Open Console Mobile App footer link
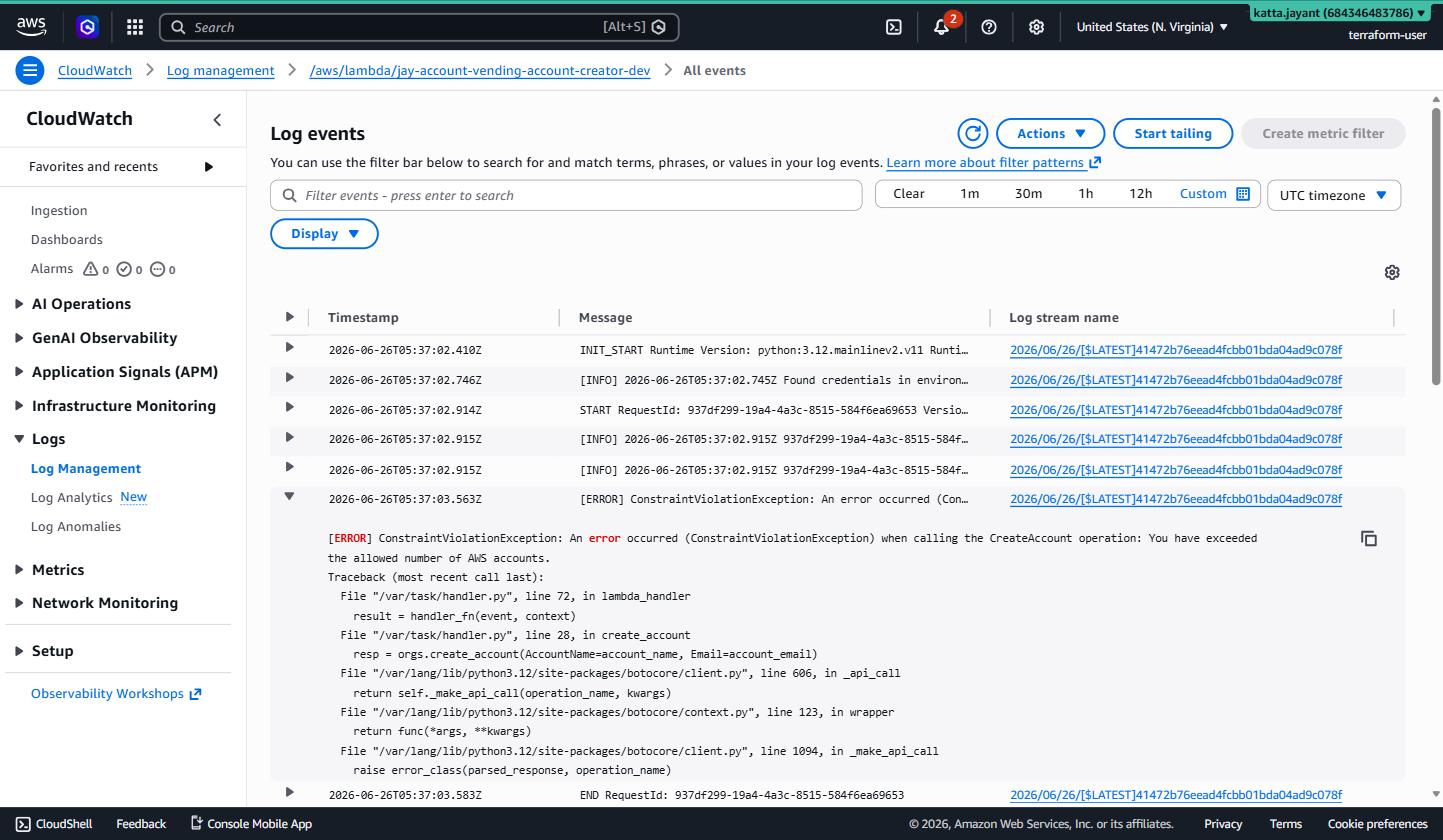Image resolution: width=1443 pixels, height=840 pixels. [251, 824]
